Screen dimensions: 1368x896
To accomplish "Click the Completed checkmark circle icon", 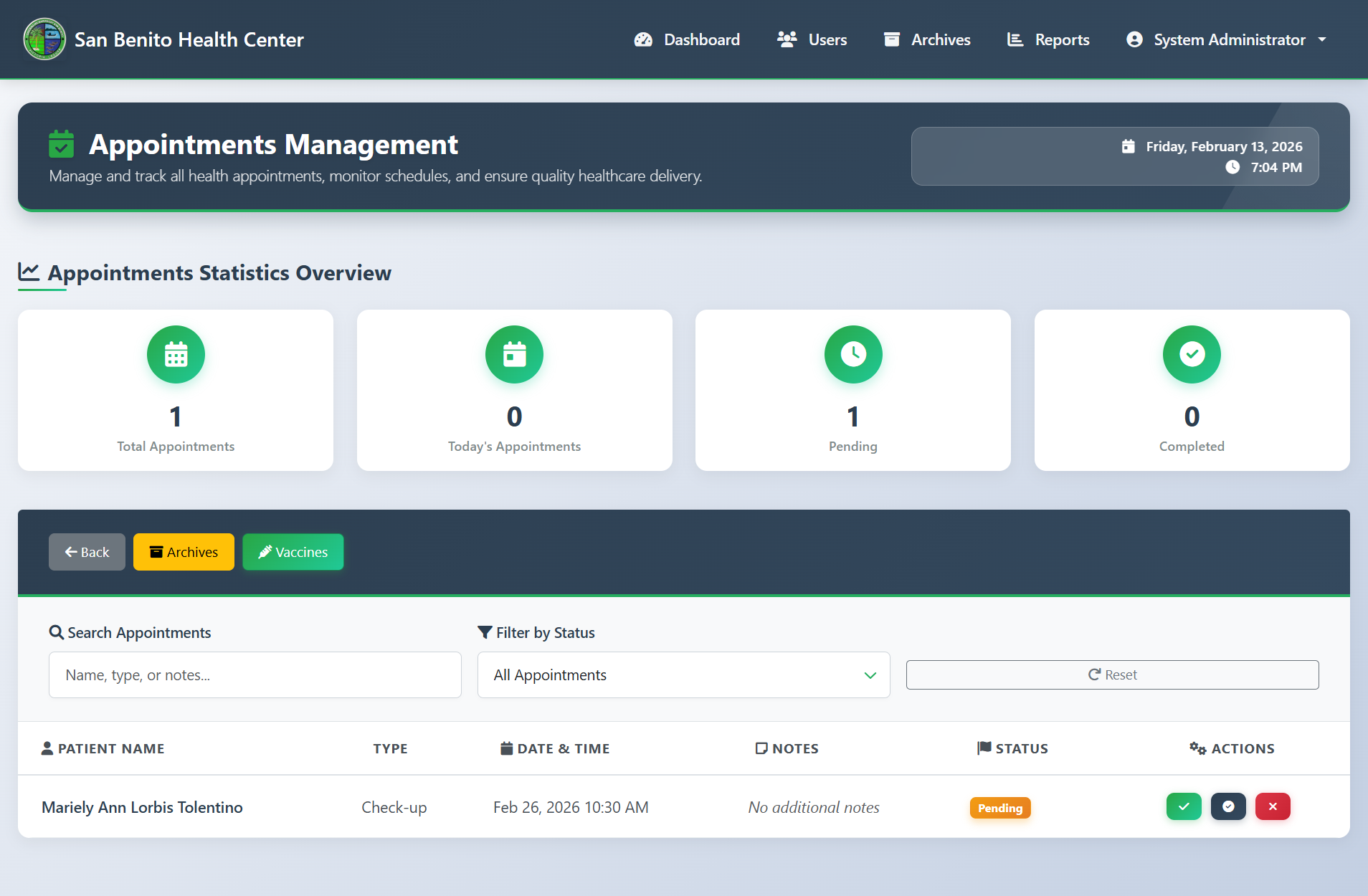I will click(x=1191, y=354).
